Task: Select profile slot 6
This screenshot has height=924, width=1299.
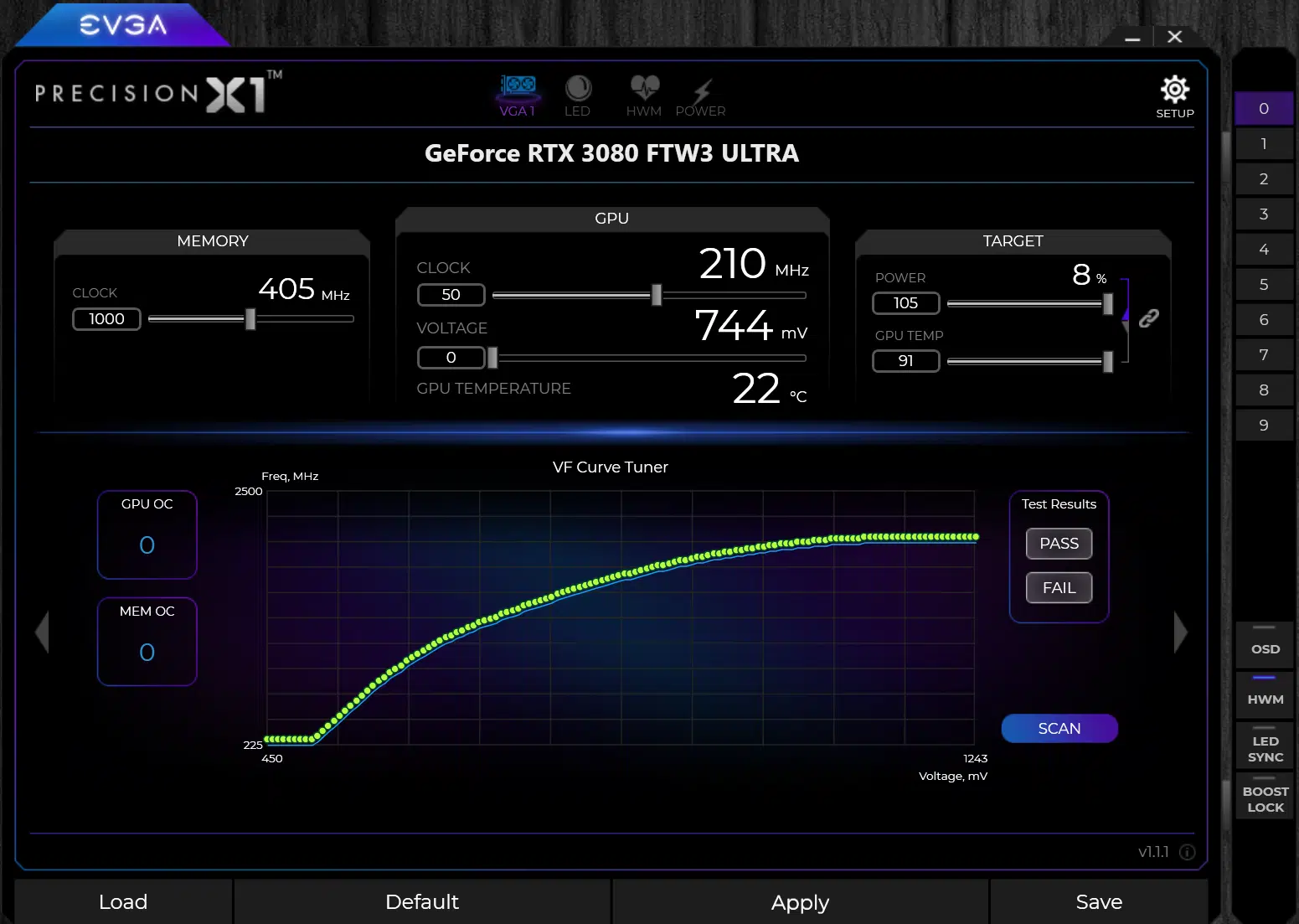Action: [1264, 320]
